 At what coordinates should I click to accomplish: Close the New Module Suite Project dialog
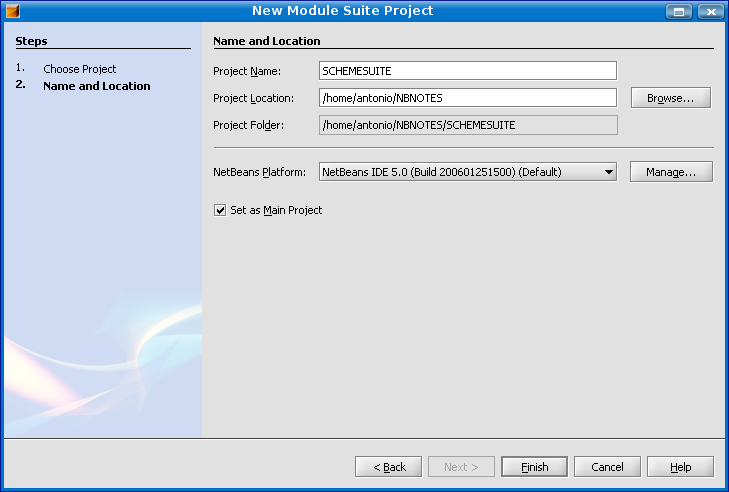[x=711, y=11]
